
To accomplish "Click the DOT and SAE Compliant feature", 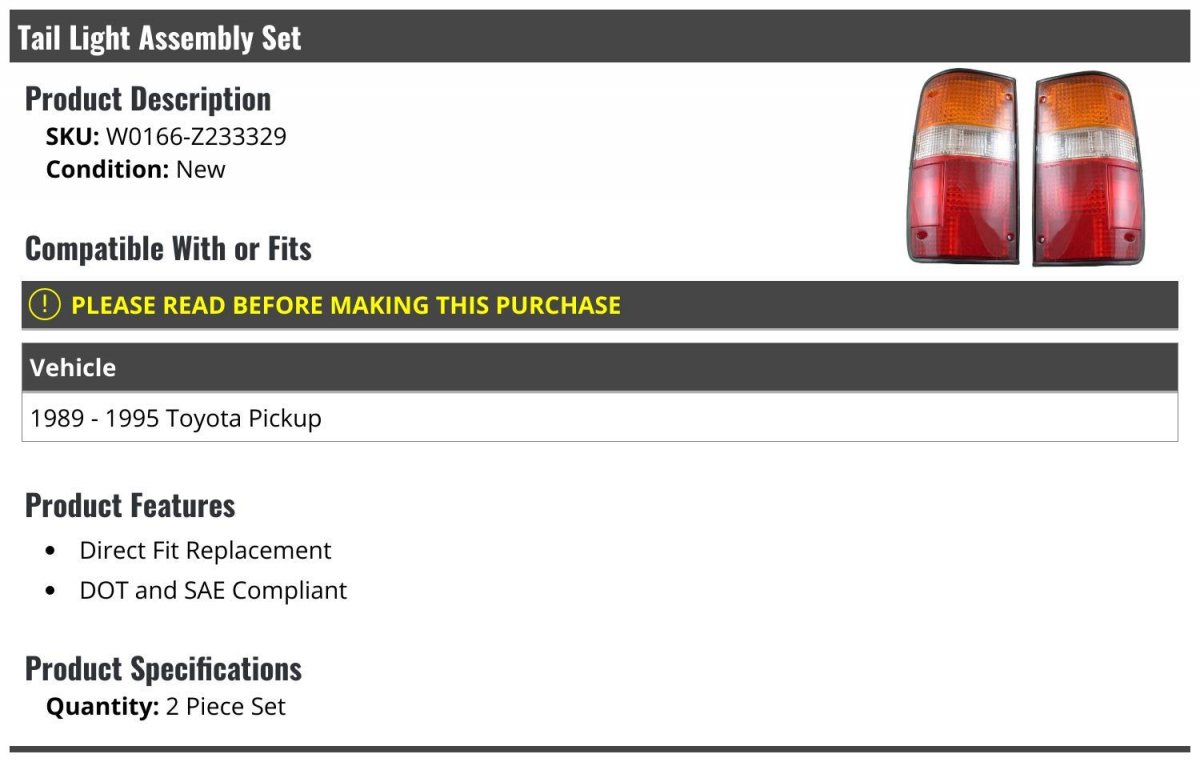I will (x=213, y=590).
